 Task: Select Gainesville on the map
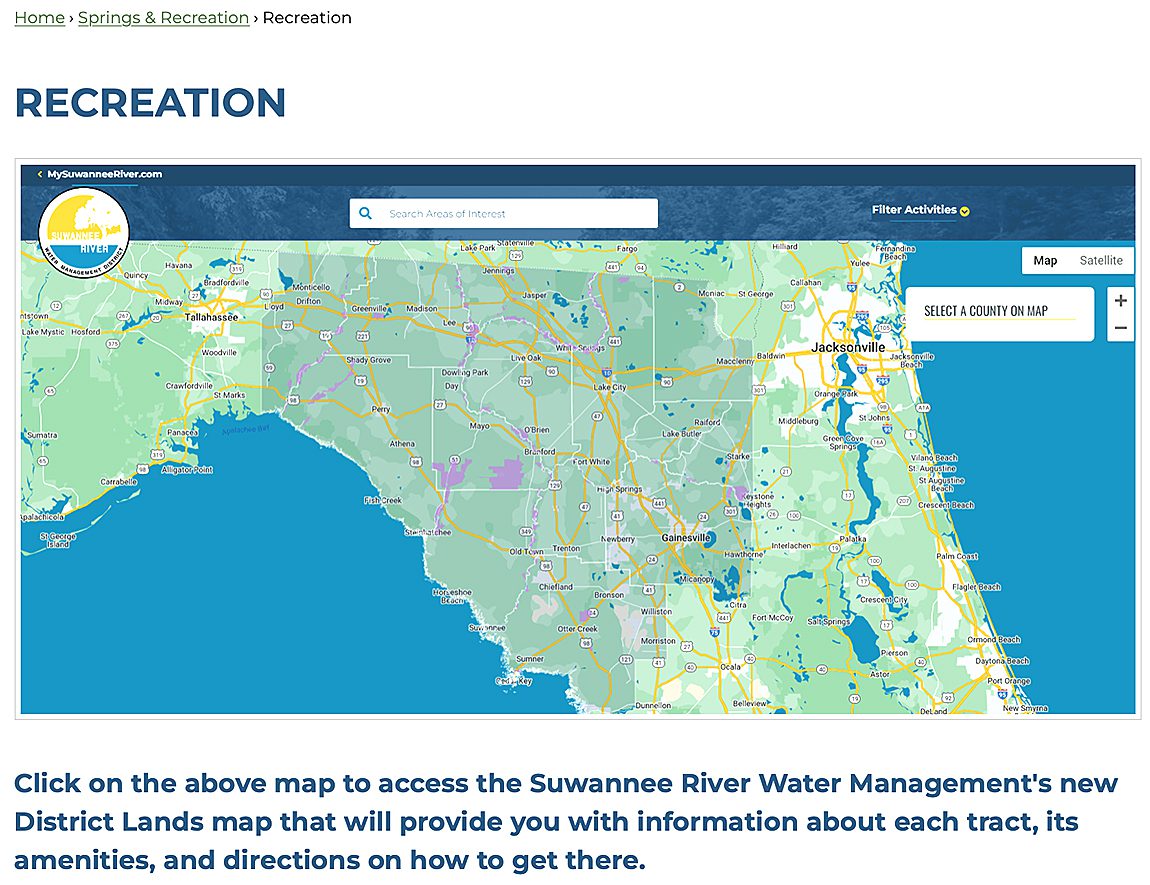pos(685,538)
